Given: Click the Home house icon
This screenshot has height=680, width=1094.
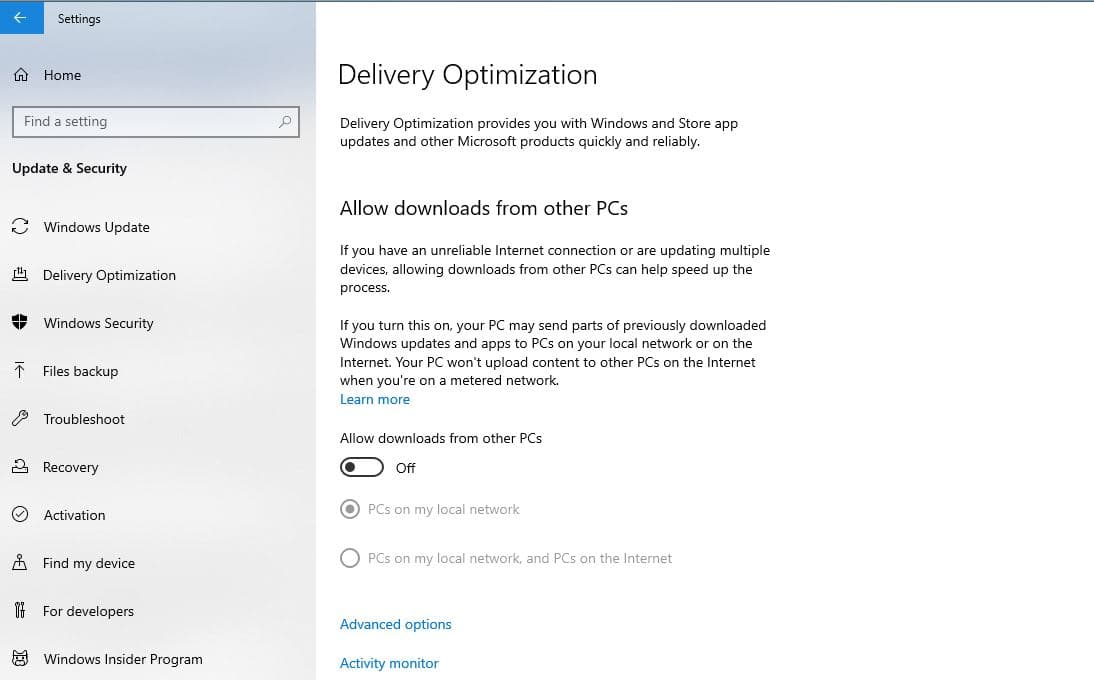Looking at the screenshot, I should point(20,75).
